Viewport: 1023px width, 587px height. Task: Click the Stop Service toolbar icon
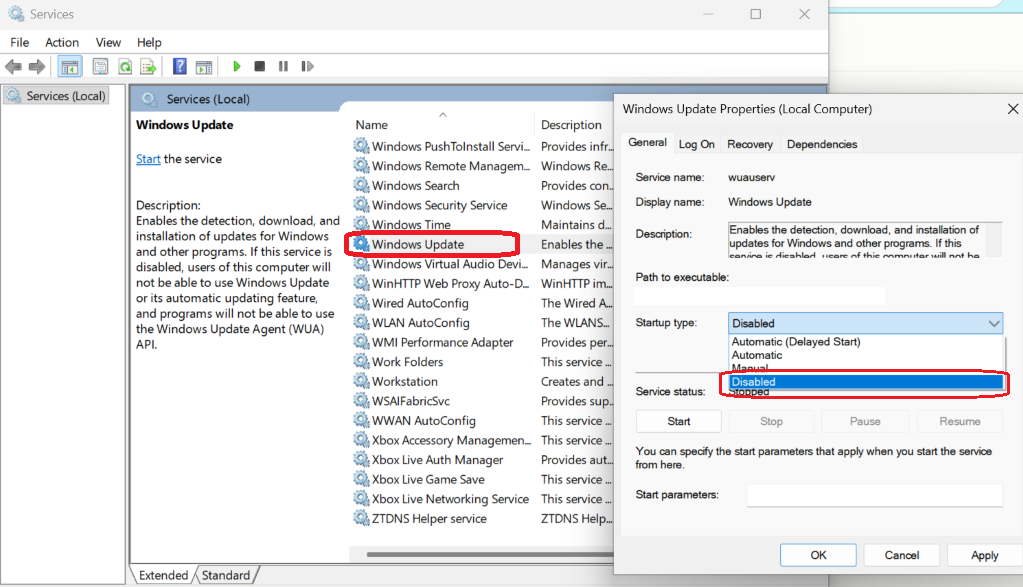[260, 67]
